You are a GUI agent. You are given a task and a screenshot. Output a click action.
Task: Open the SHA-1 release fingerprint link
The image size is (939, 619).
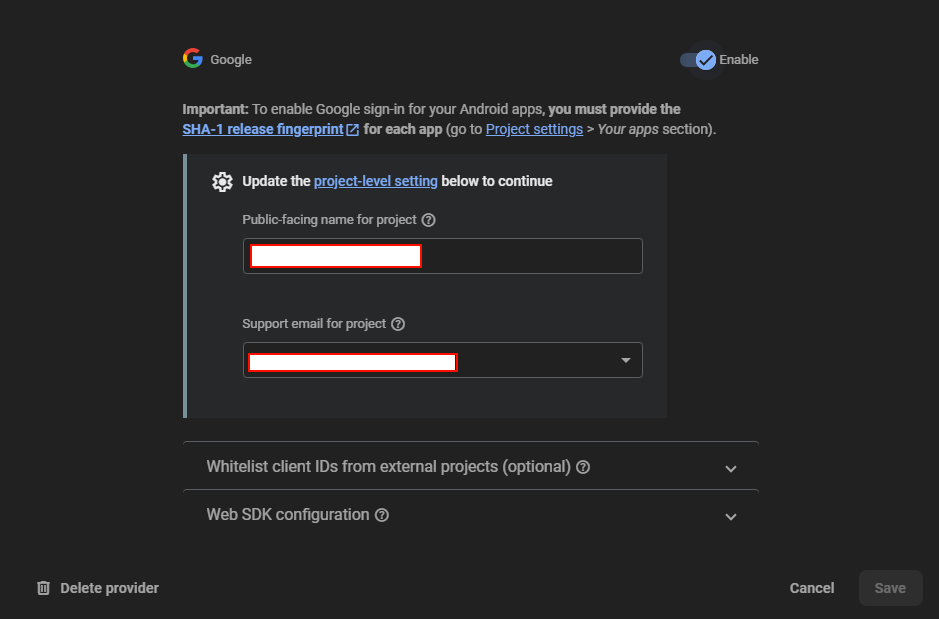tap(263, 130)
